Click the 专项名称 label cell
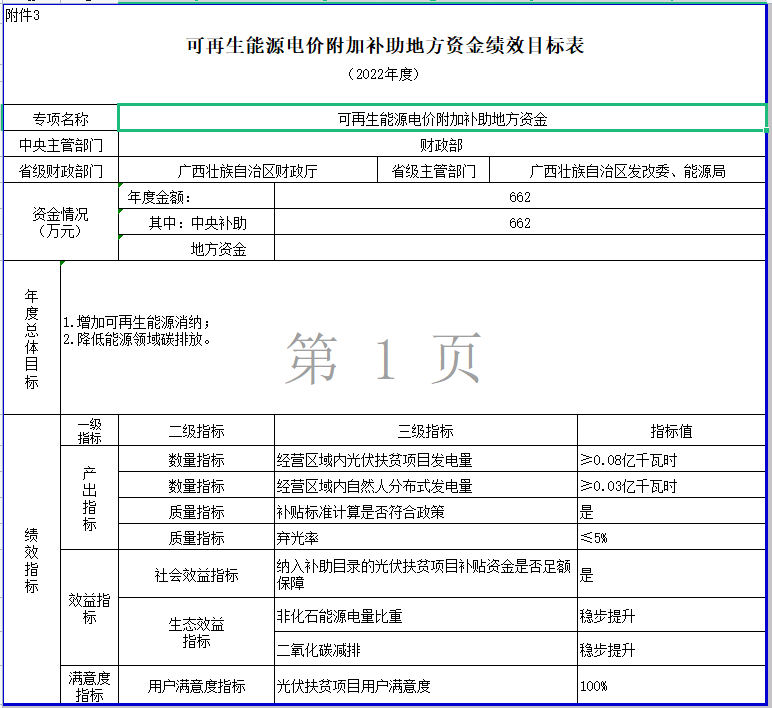Viewport: 772px width, 708px height. tap(61, 119)
